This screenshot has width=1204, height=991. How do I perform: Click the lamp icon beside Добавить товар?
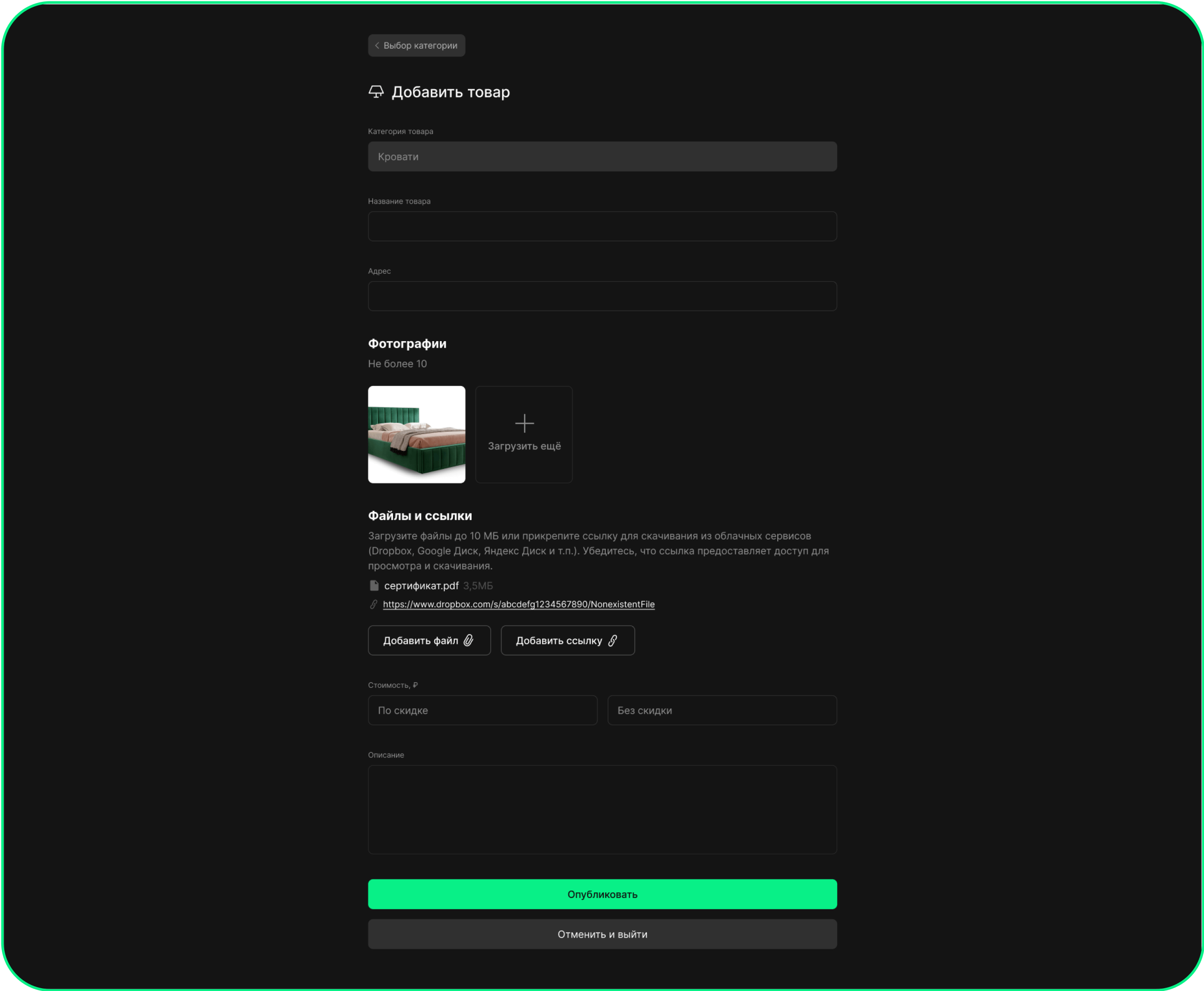(376, 92)
